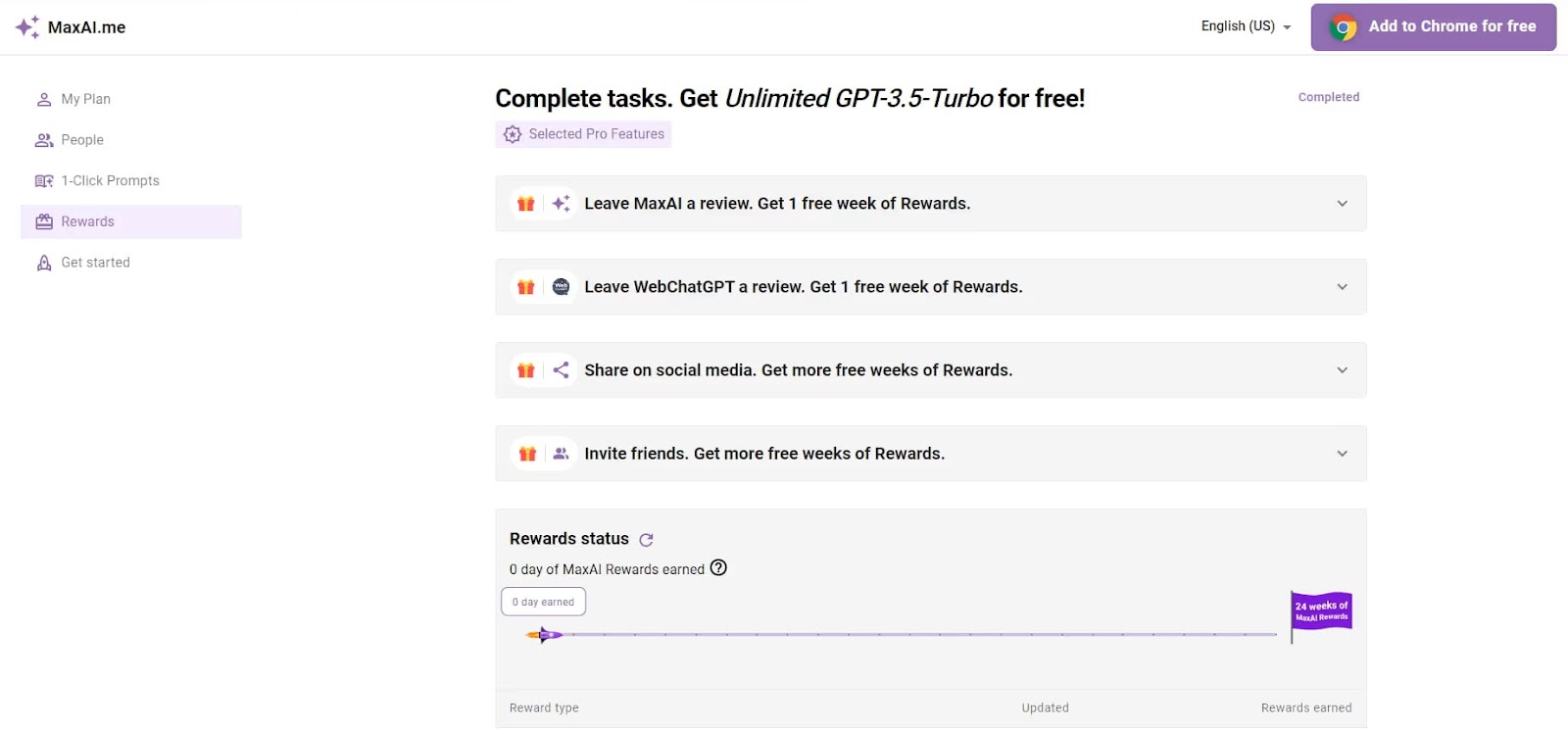Expand the Share on social media task

(1342, 370)
